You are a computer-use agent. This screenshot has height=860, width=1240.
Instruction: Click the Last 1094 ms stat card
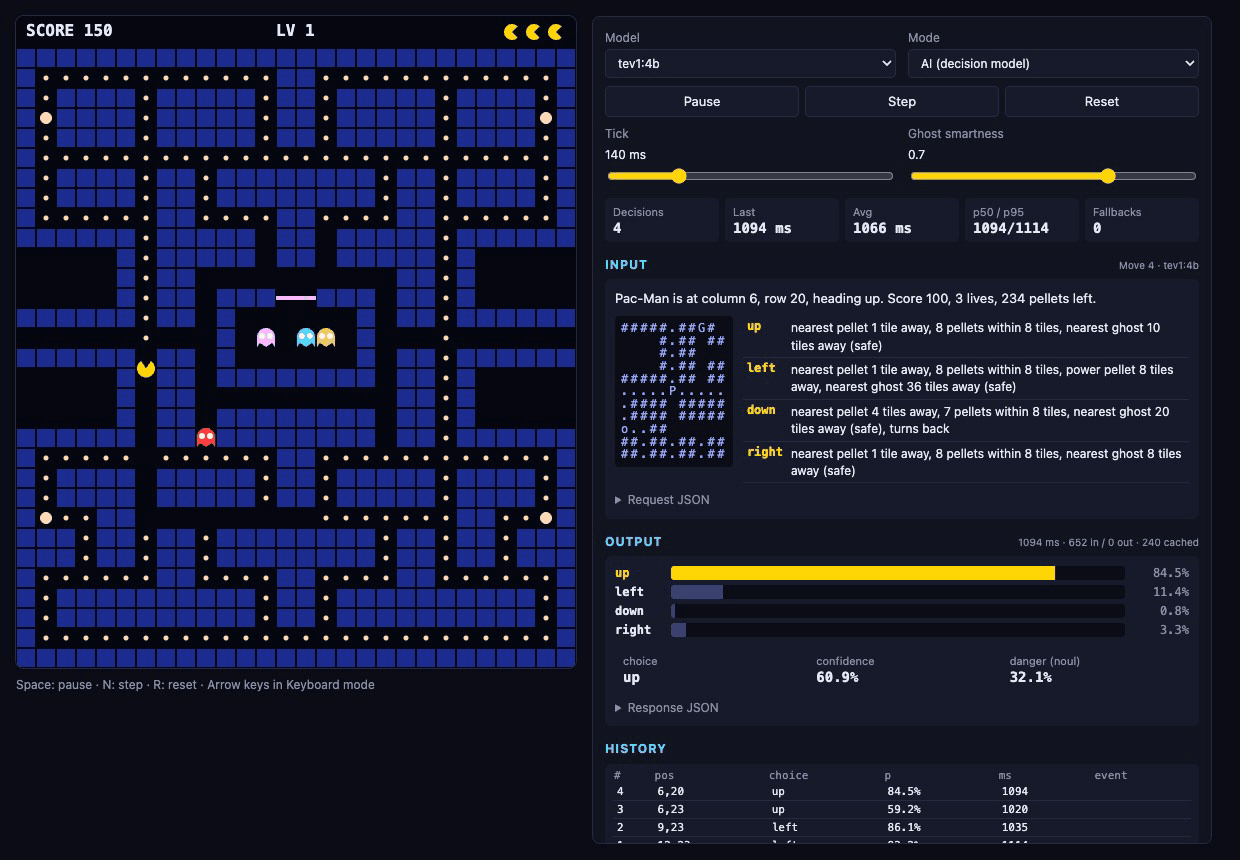point(782,220)
